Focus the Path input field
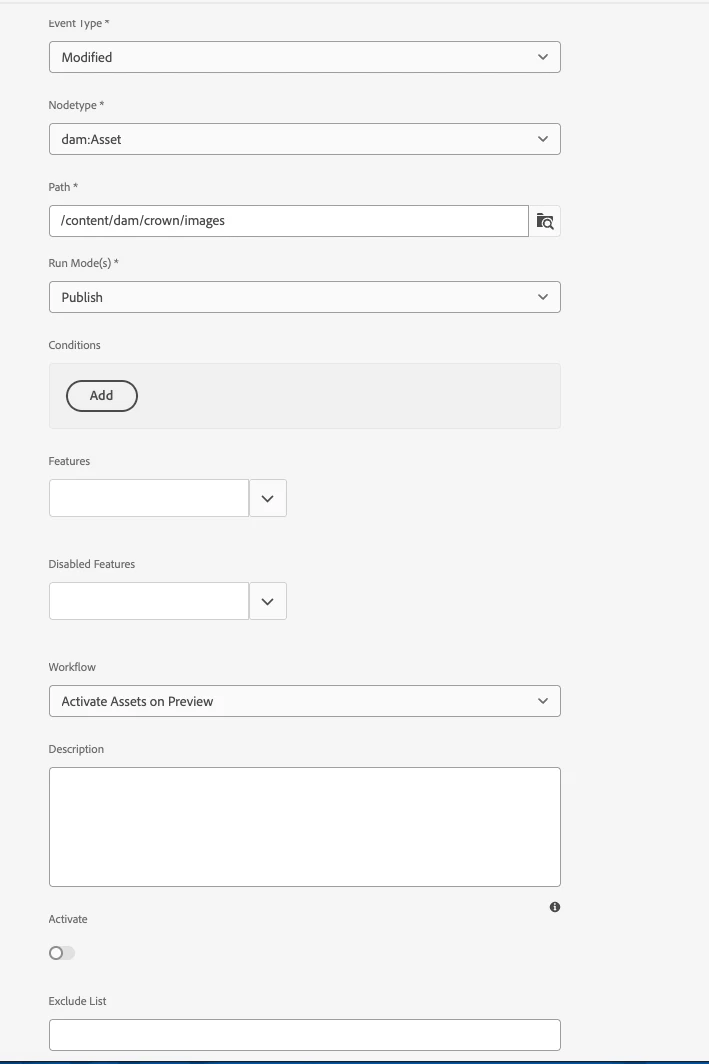This screenshot has width=709, height=1064. (288, 221)
